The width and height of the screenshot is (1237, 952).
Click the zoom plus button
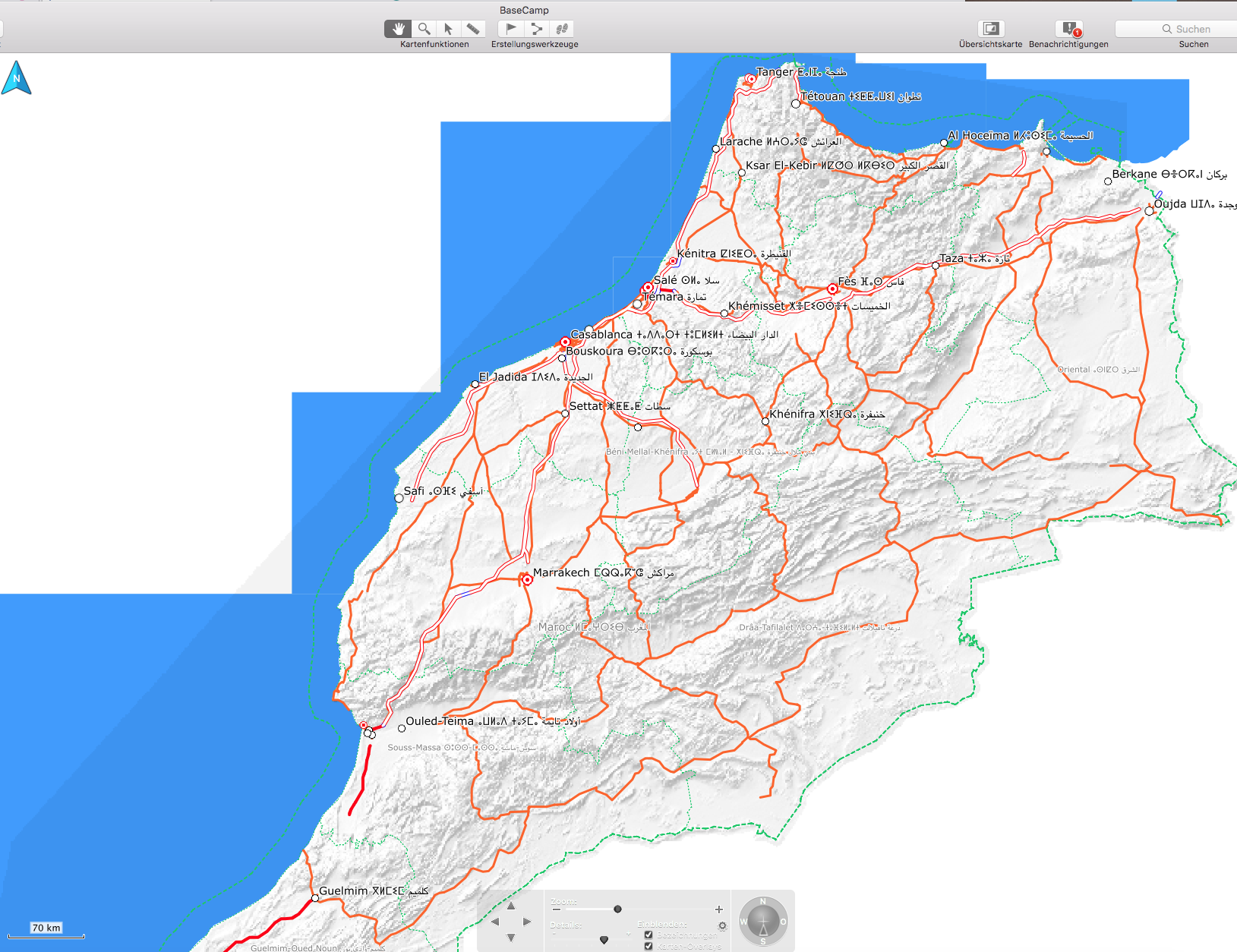(718, 909)
